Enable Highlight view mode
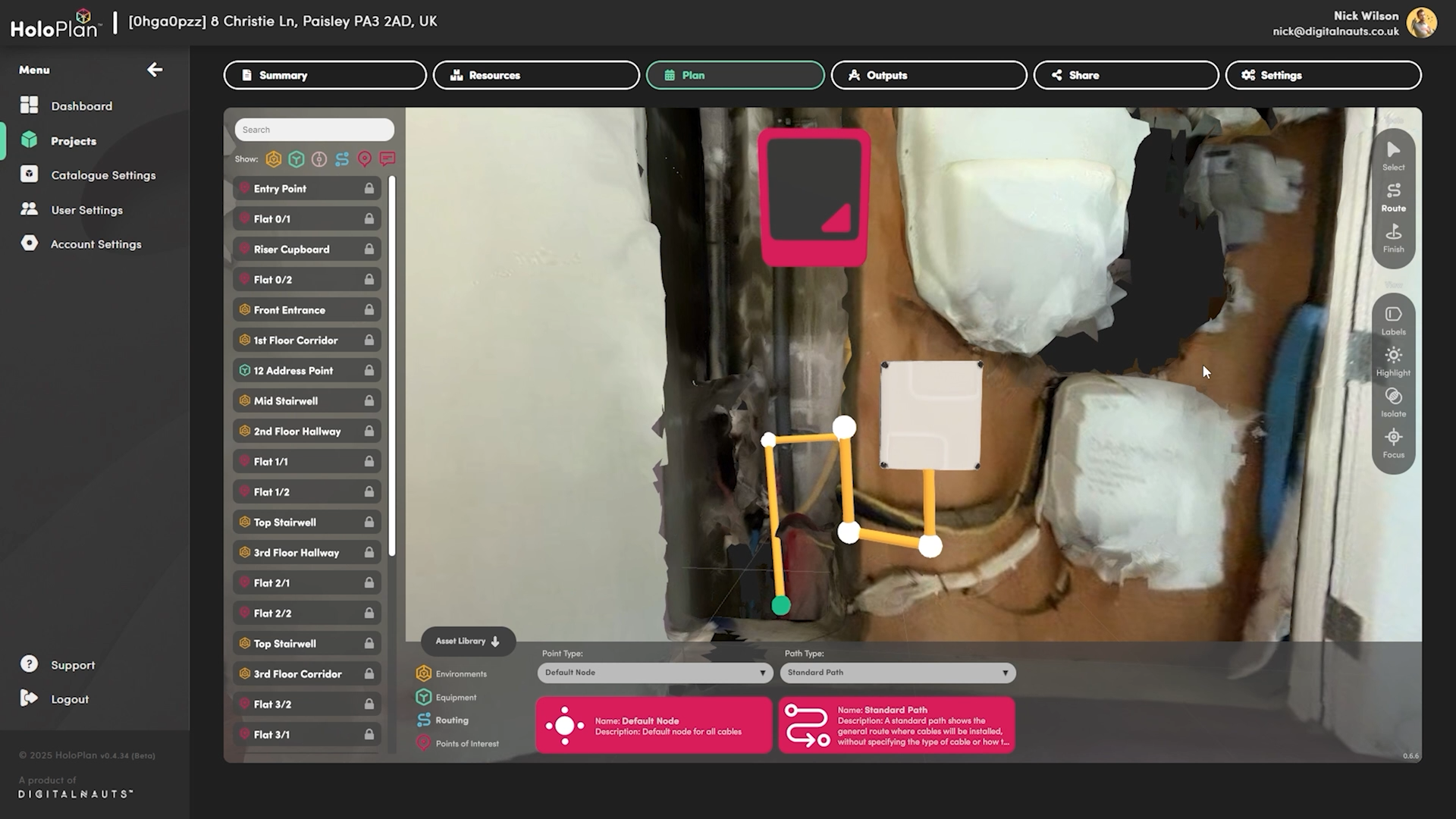Image resolution: width=1456 pixels, height=819 pixels. 1393,361
